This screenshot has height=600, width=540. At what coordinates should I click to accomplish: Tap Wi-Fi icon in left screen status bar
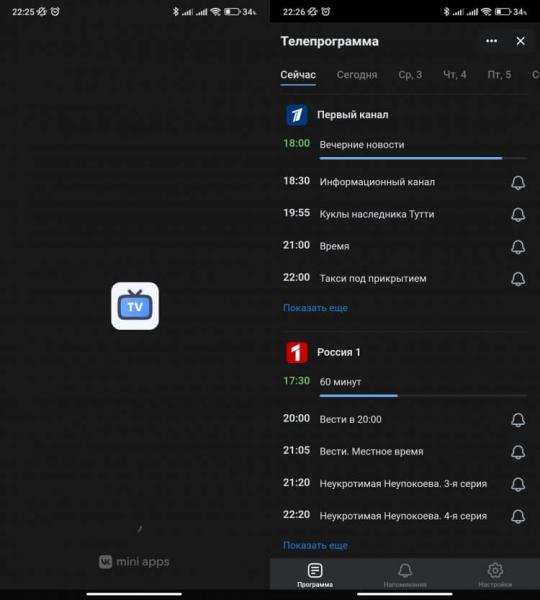[x=215, y=12]
